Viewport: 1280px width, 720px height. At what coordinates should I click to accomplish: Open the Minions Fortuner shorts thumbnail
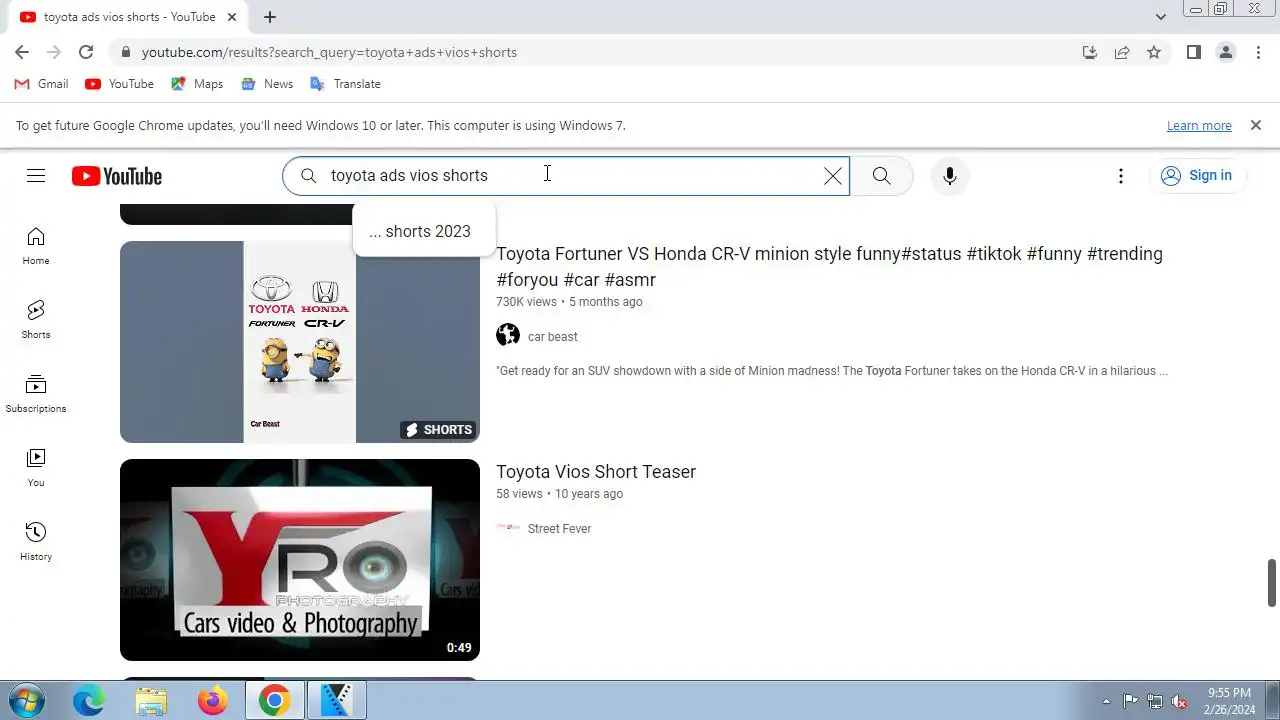(x=300, y=342)
